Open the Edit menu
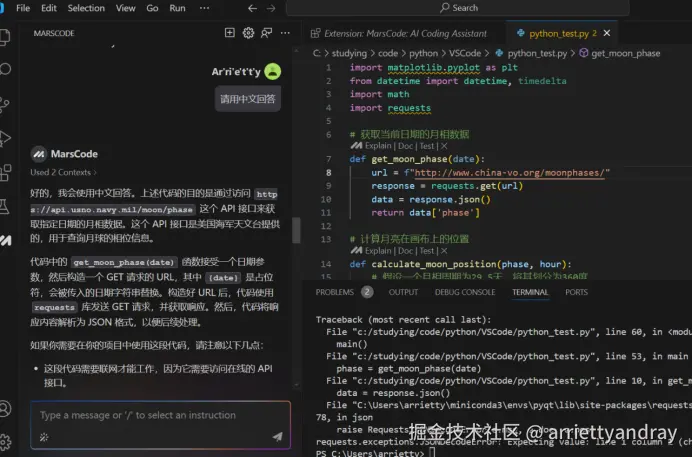 [x=49, y=8]
